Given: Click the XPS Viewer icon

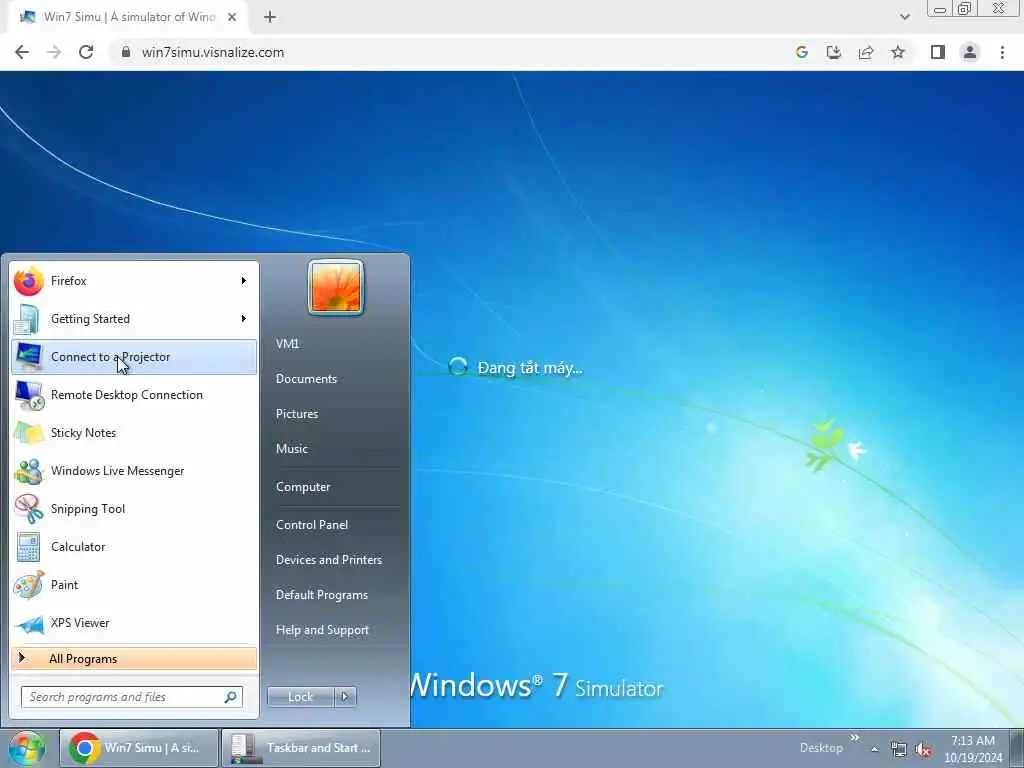Looking at the screenshot, I should tap(29, 624).
